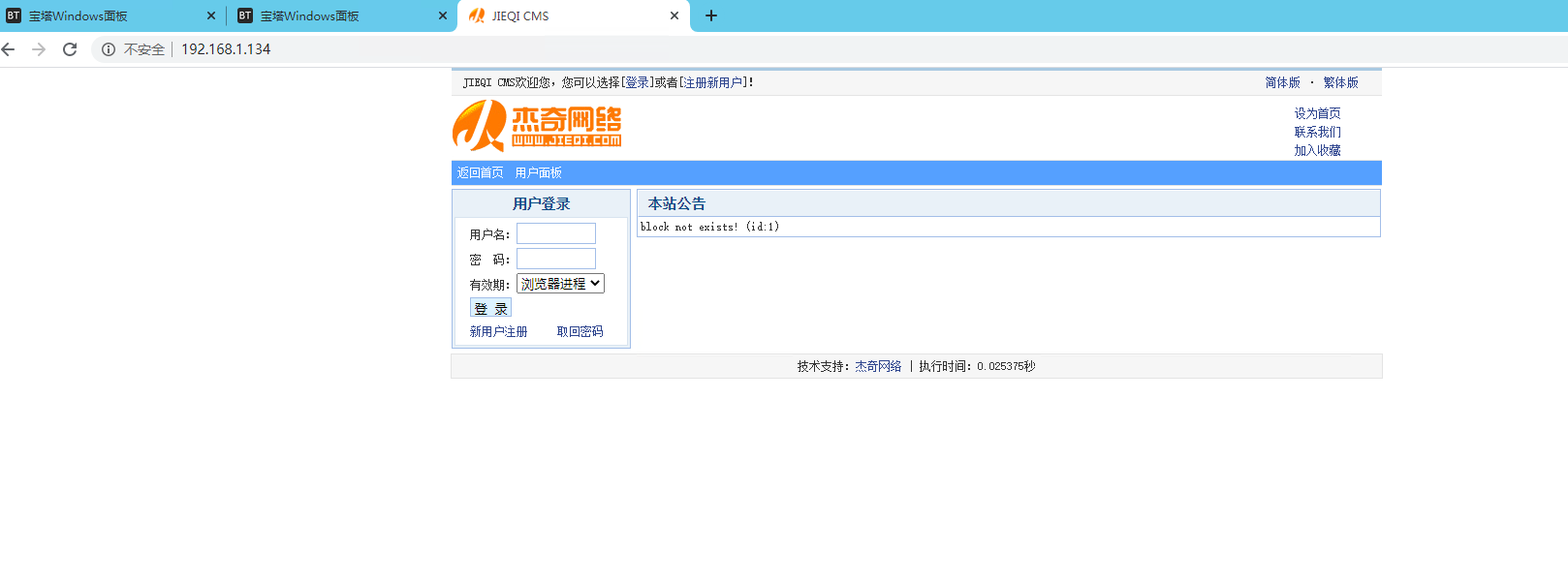Click the 登 录 button

point(490,308)
